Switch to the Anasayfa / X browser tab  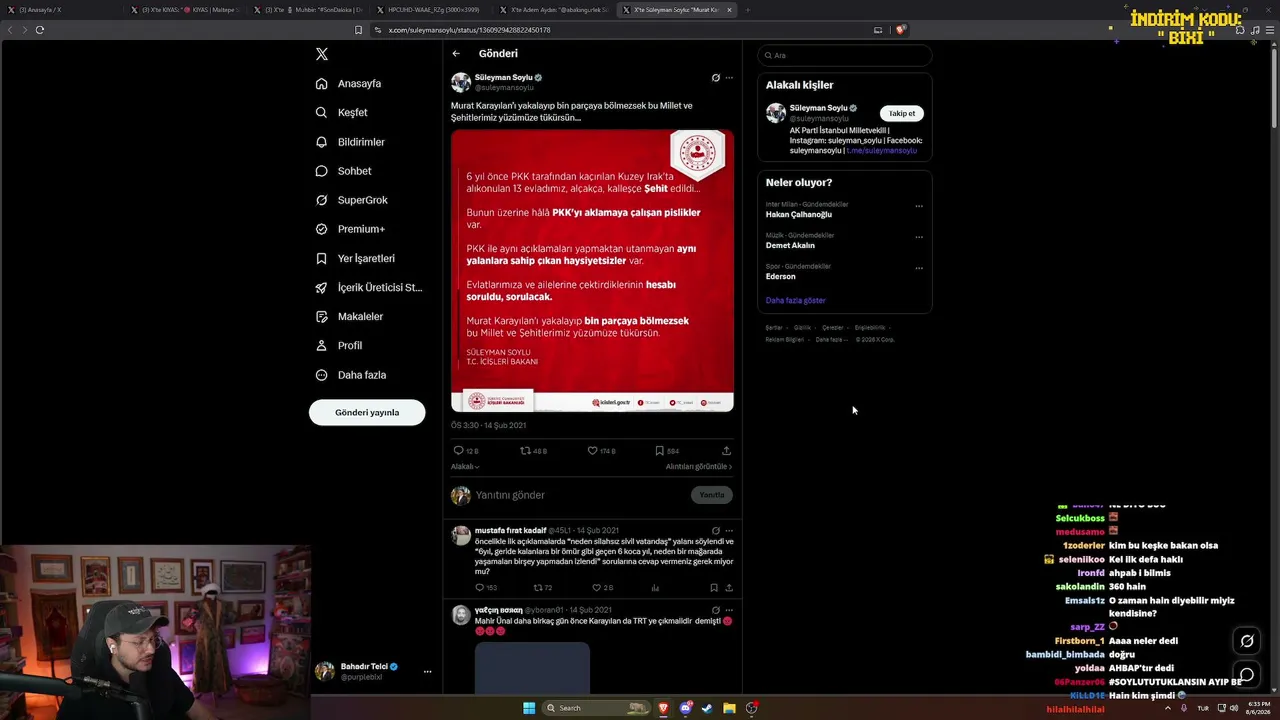(63, 10)
